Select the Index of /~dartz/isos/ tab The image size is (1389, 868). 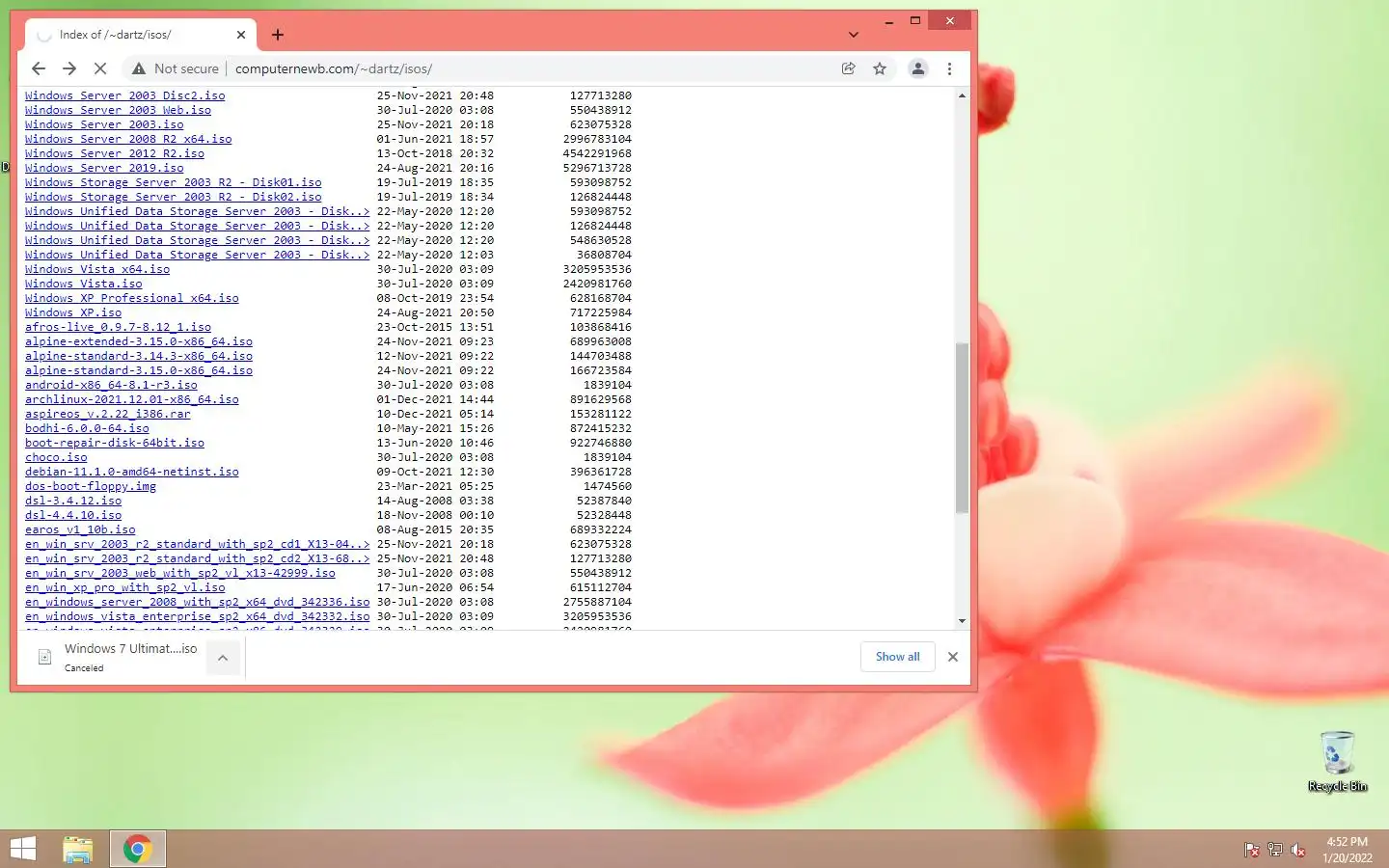point(140,35)
